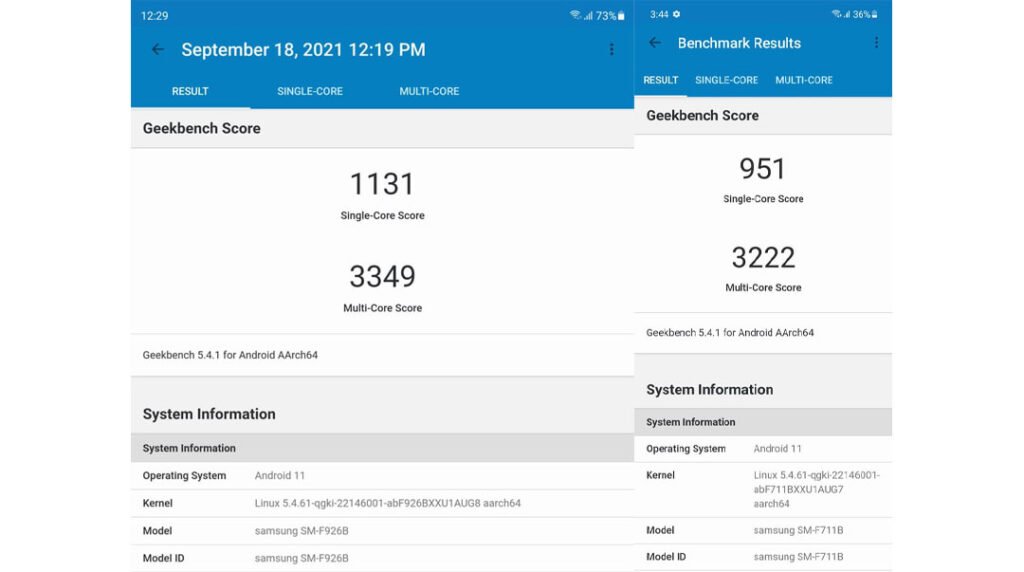1024x572 pixels.
Task: Select RESULT tab on Benchmark Results screen
Action: click(660, 80)
